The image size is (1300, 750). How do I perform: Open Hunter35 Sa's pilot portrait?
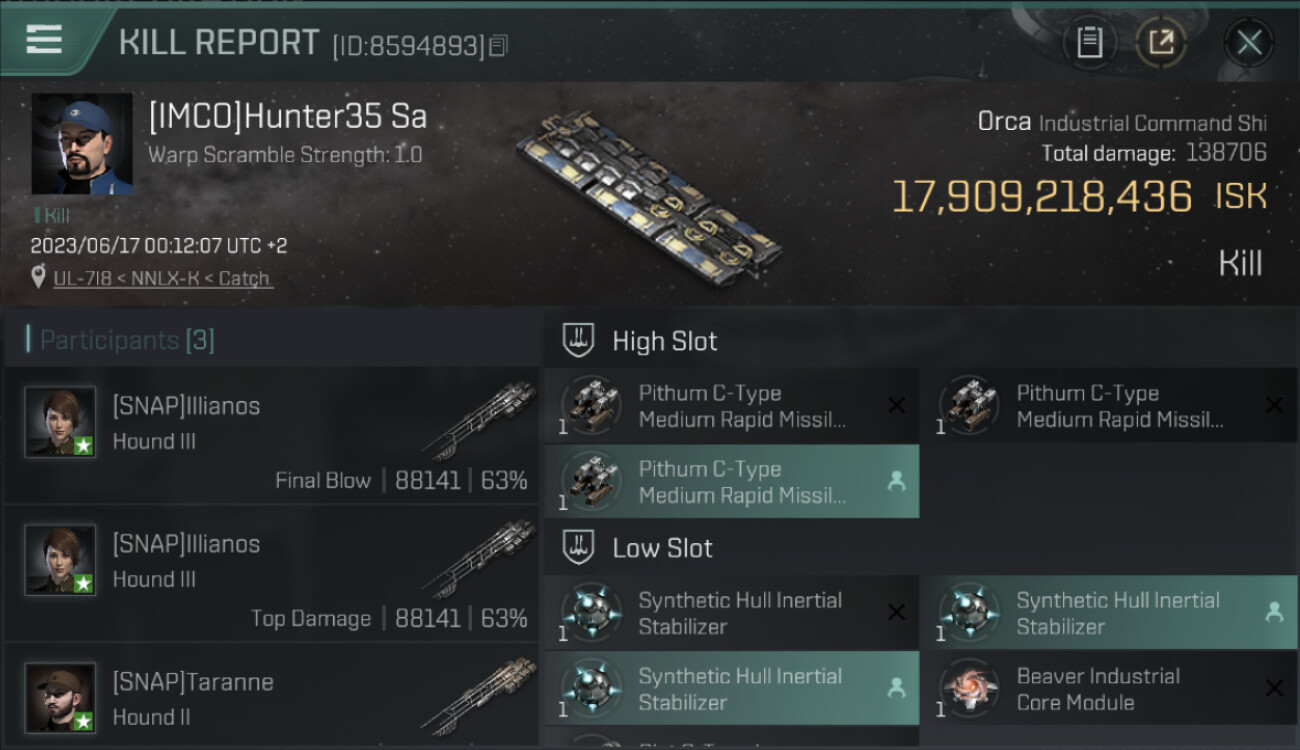[x=82, y=144]
